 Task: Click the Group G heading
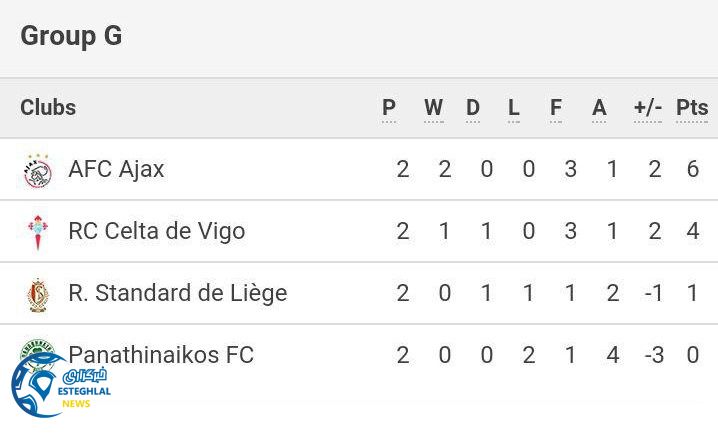71,36
